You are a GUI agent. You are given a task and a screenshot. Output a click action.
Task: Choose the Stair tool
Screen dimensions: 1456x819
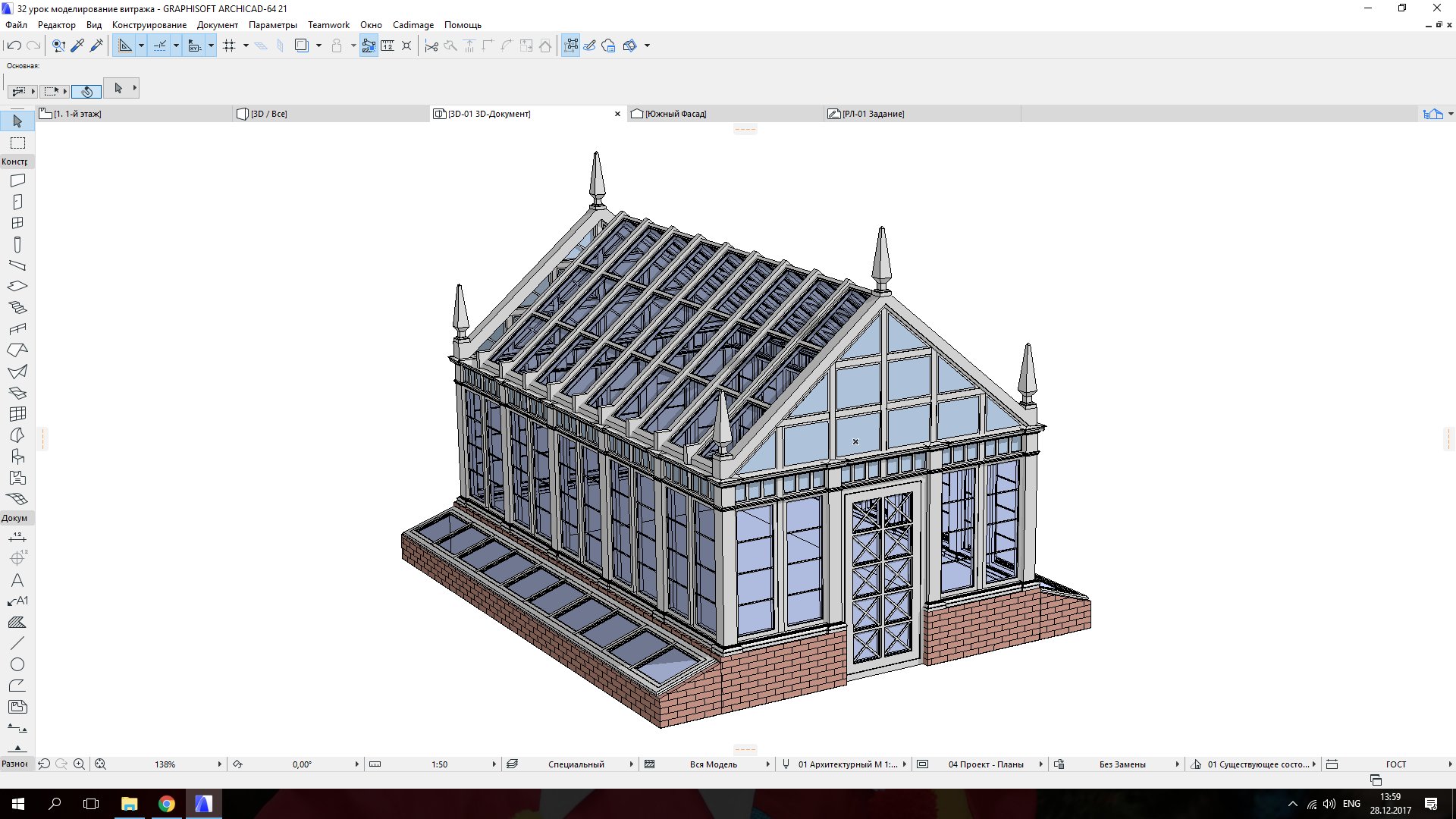17,308
